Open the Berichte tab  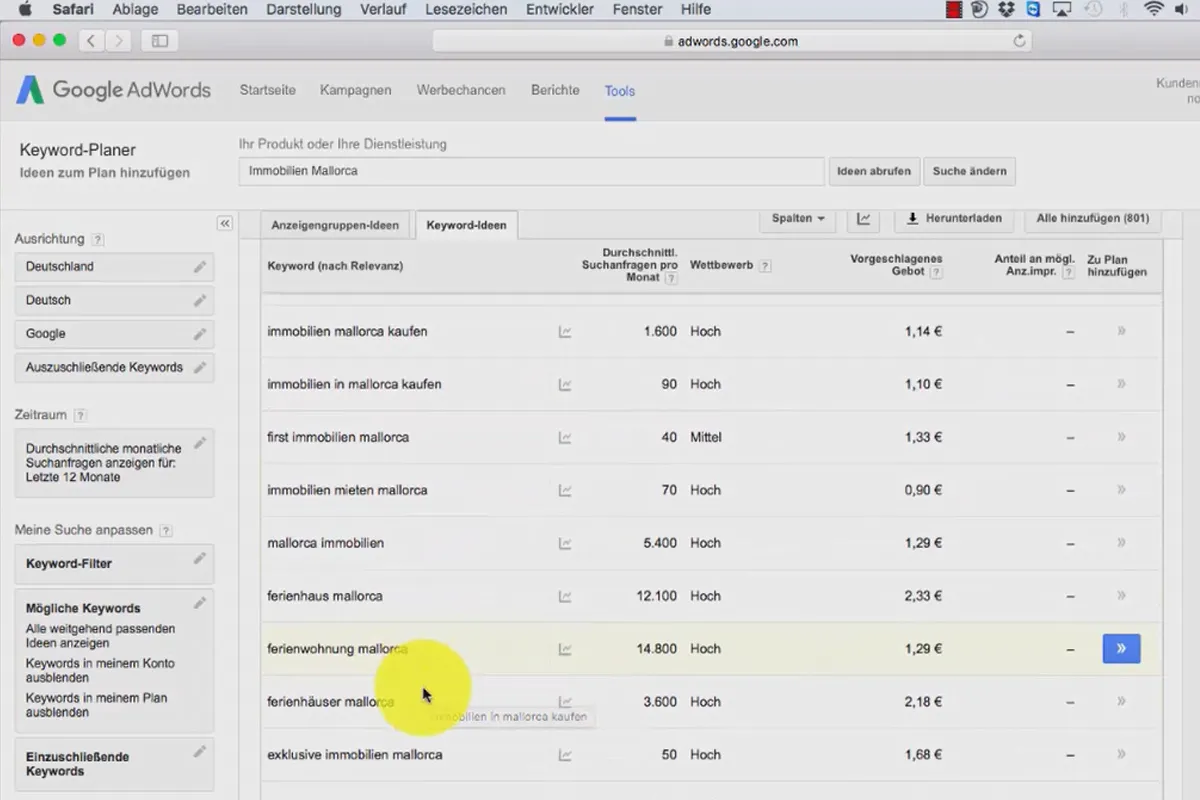pos(555,90)
